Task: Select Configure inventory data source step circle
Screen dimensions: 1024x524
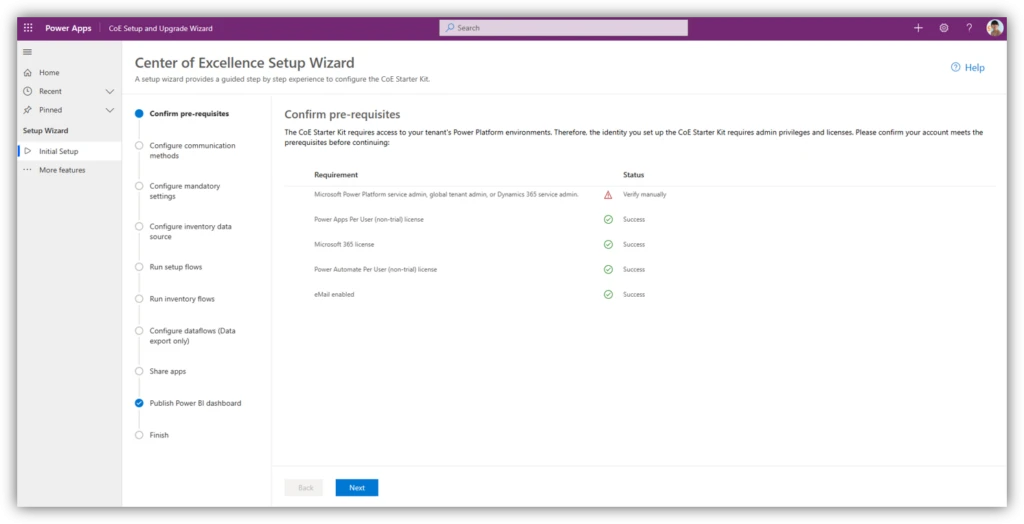Action: click(139, 227)
